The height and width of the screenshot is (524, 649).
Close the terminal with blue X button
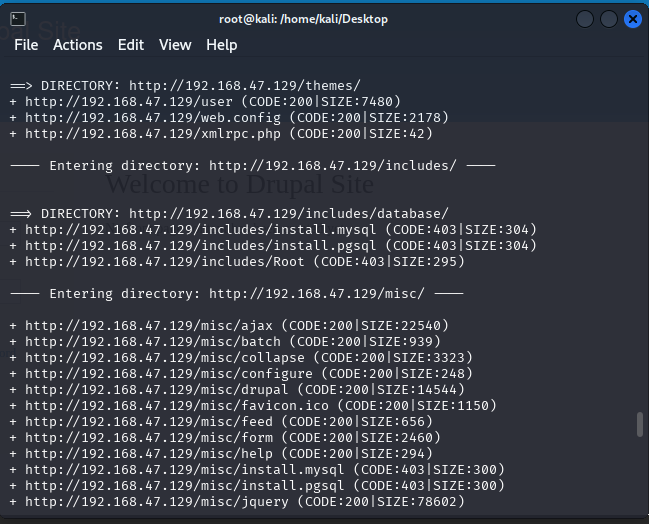click(x=632, y=19)
